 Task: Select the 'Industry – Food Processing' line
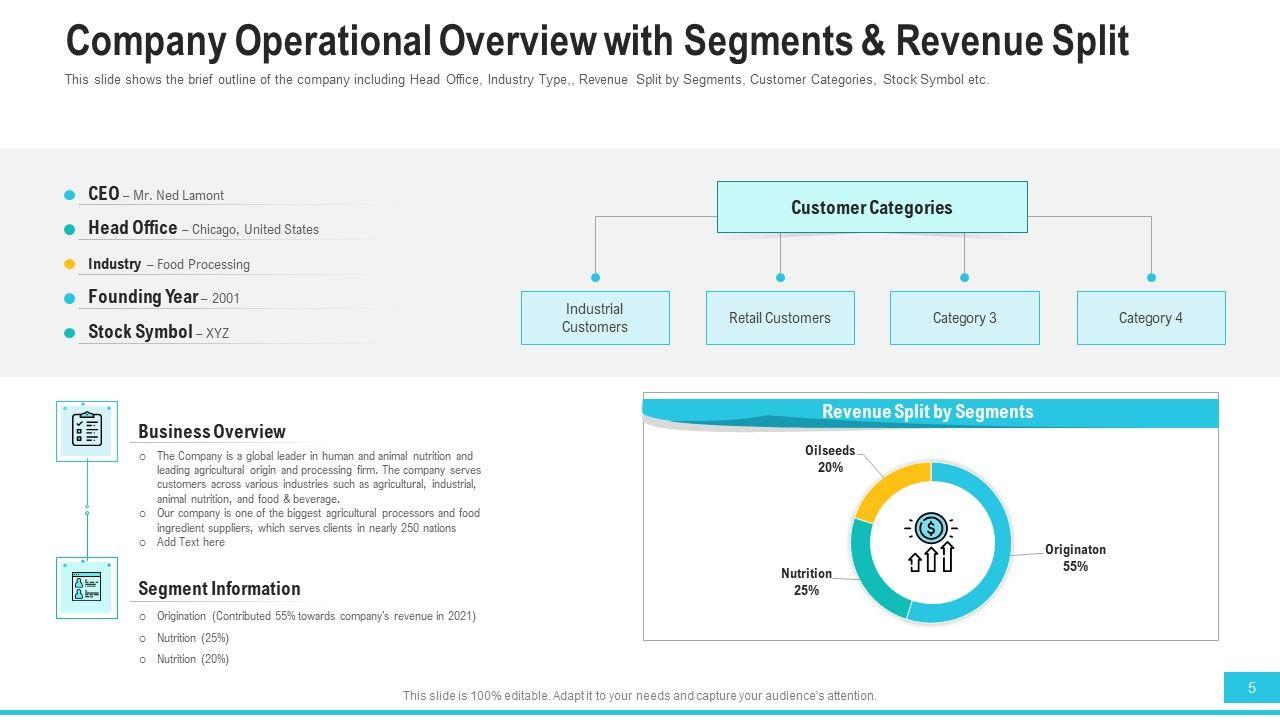coord(169,264)
